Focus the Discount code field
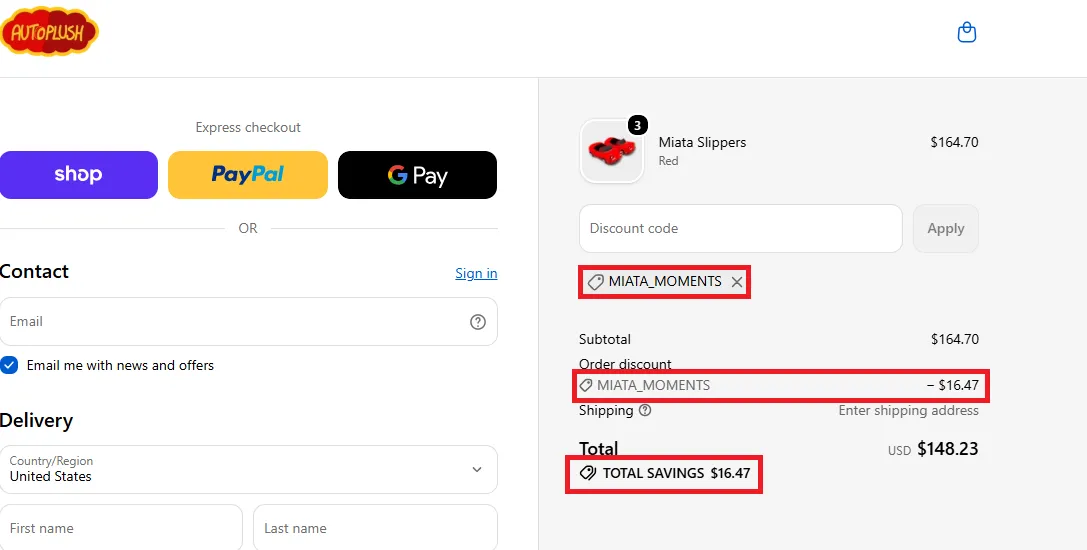1087x550 pixels. coord(740,229)
